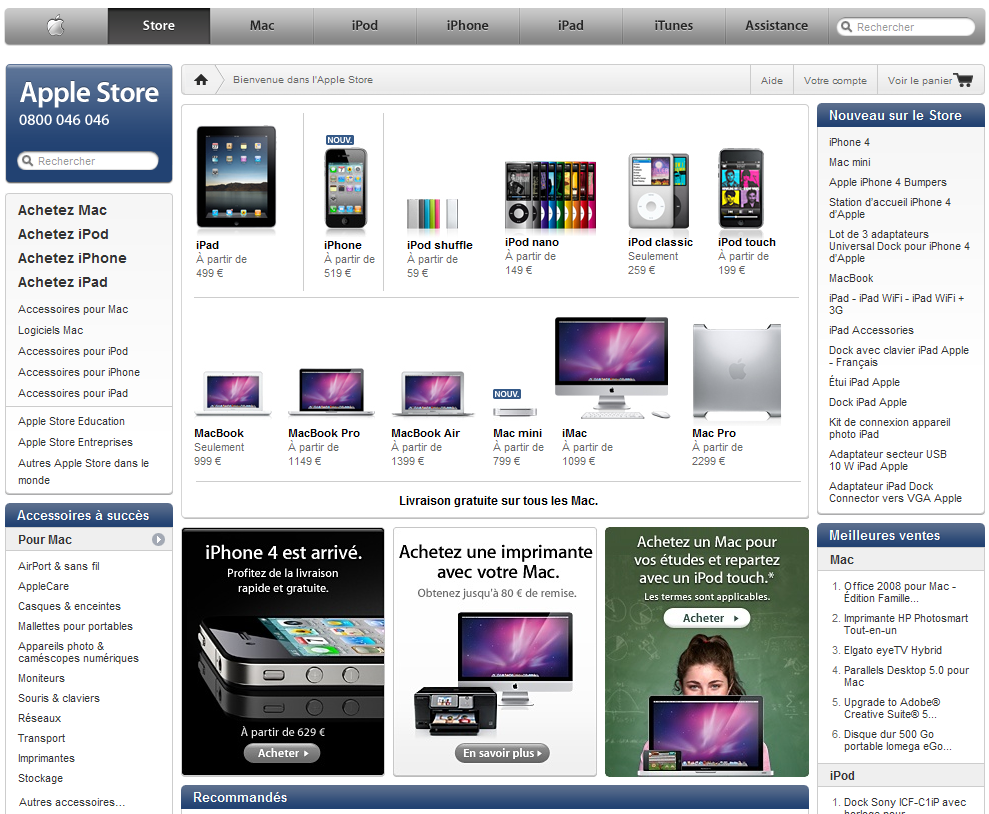
Task: Open the iMac product image
Action: click(612, 368)
